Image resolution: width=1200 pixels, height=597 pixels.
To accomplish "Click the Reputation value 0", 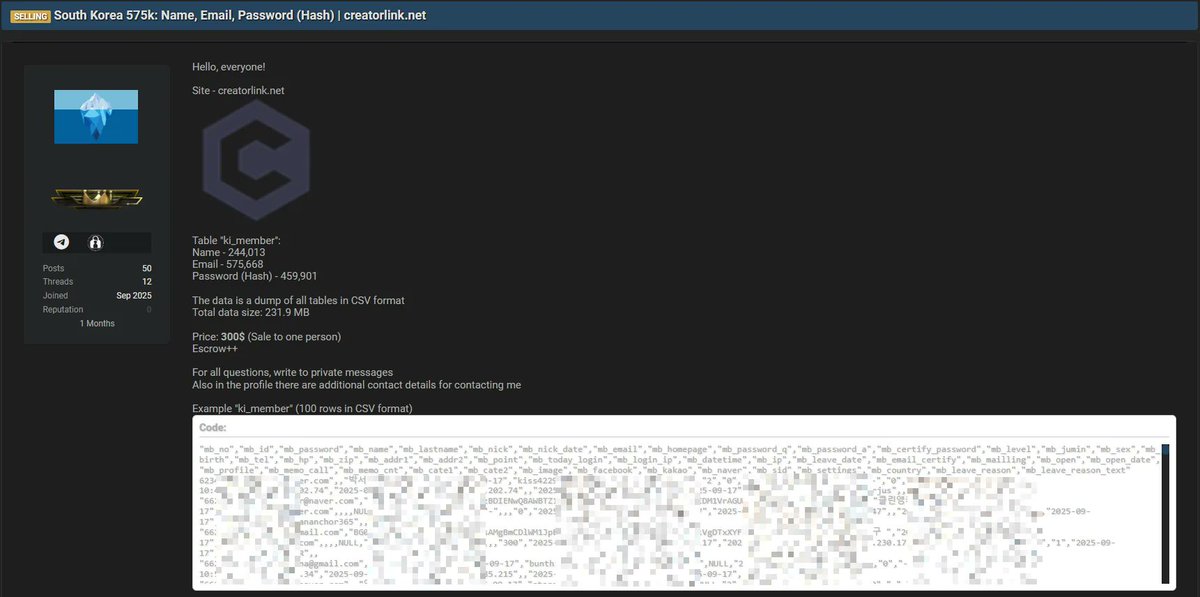I will (x=149, y=310).
